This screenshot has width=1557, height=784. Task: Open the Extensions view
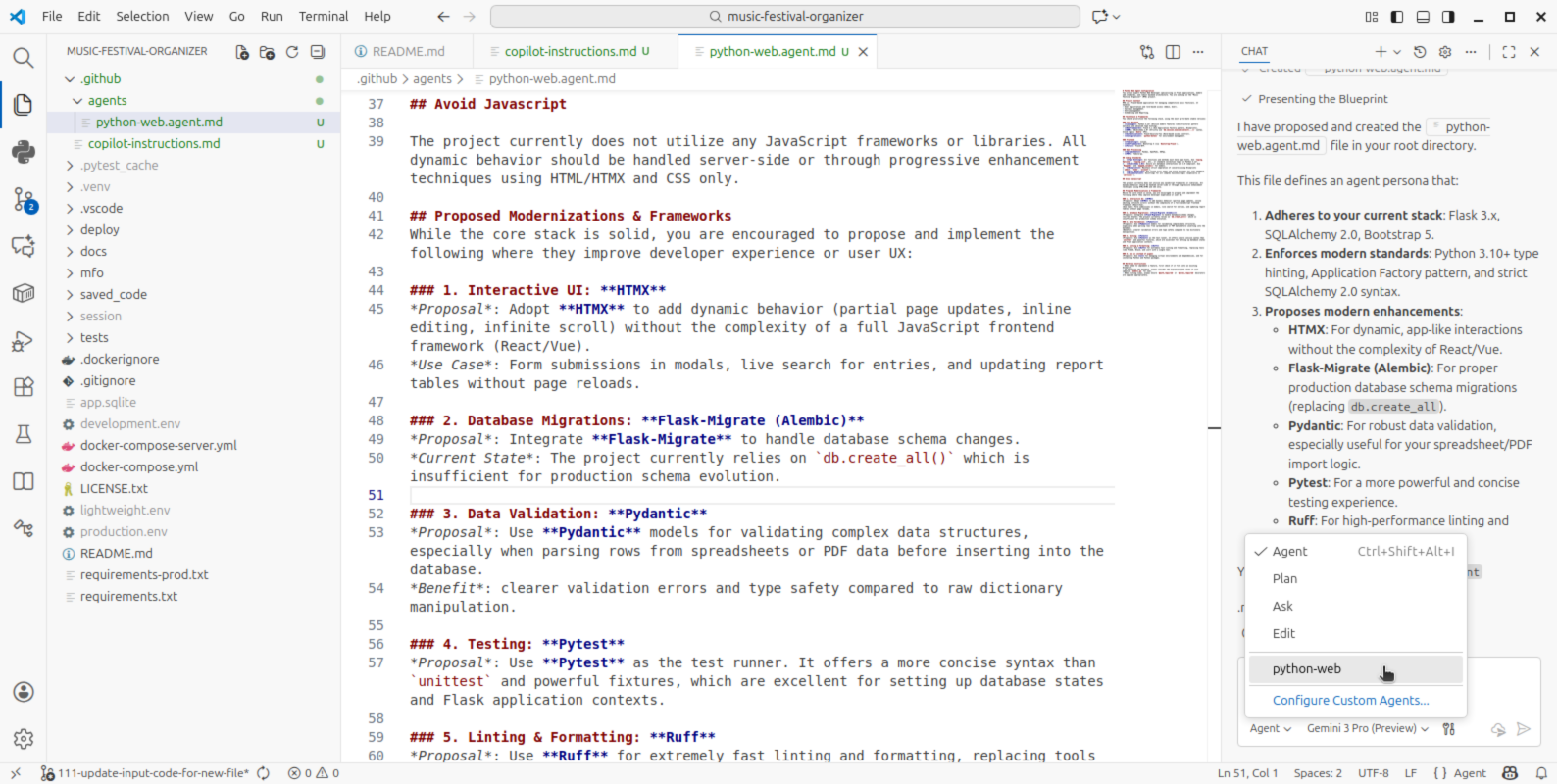(24, 387)
